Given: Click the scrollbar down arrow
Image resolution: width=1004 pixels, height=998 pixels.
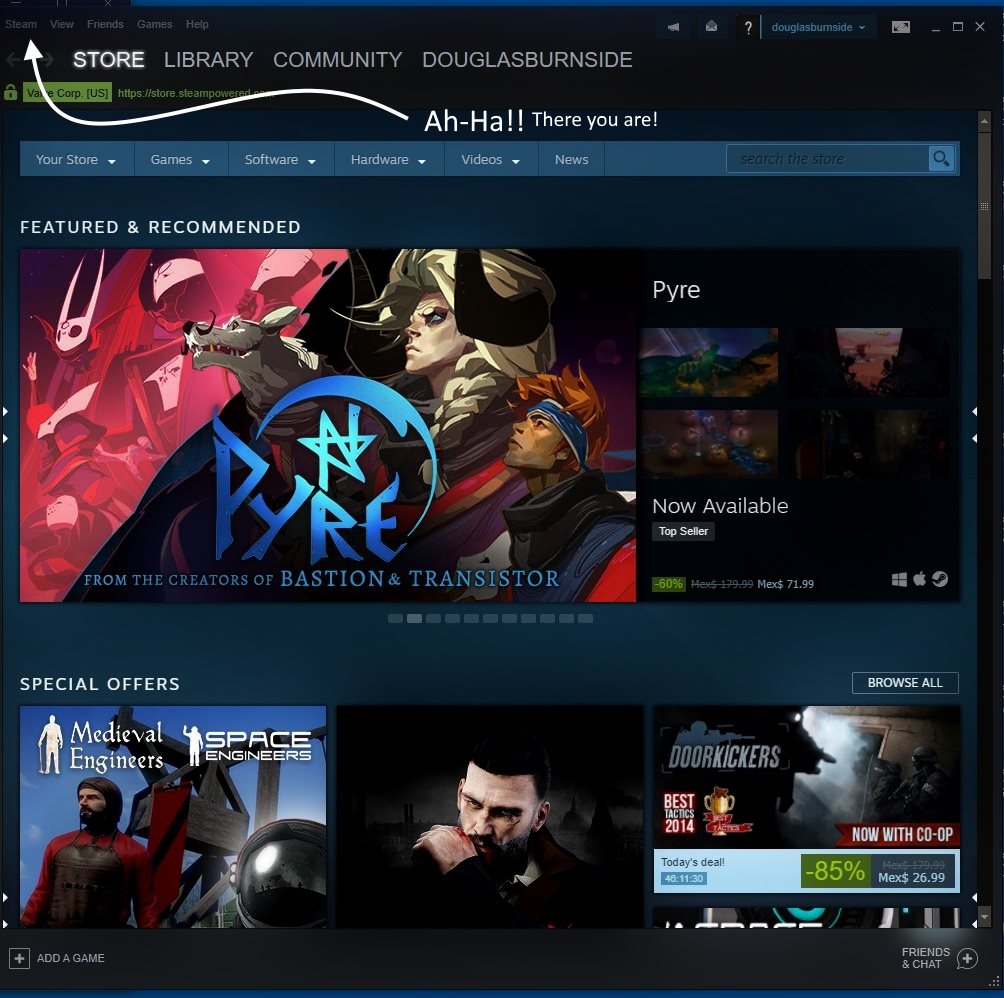Looking at the screenshot, I should pos(984,918).
